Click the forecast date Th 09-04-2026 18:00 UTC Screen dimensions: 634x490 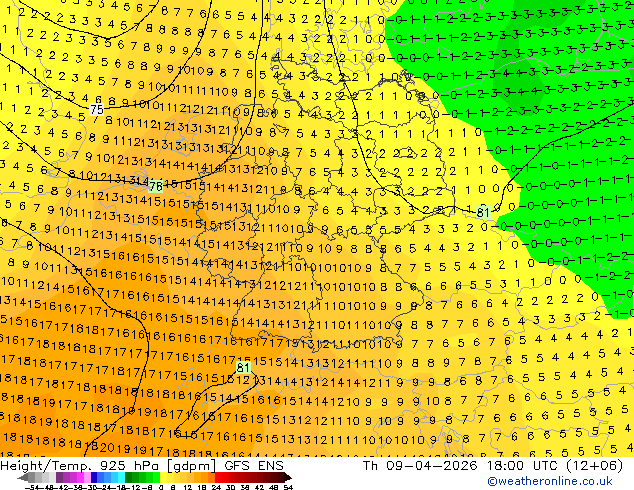pos(461,466)
